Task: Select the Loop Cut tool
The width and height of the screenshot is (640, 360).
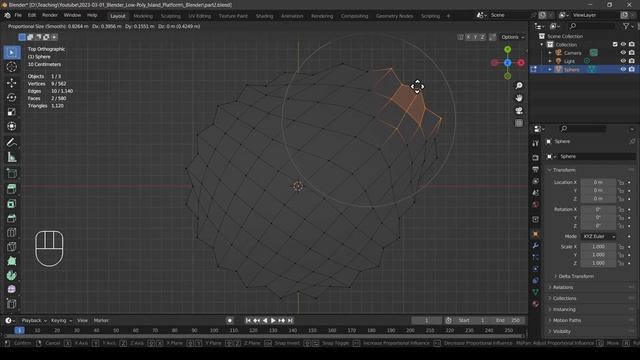Action: click(x=12, y=232)
